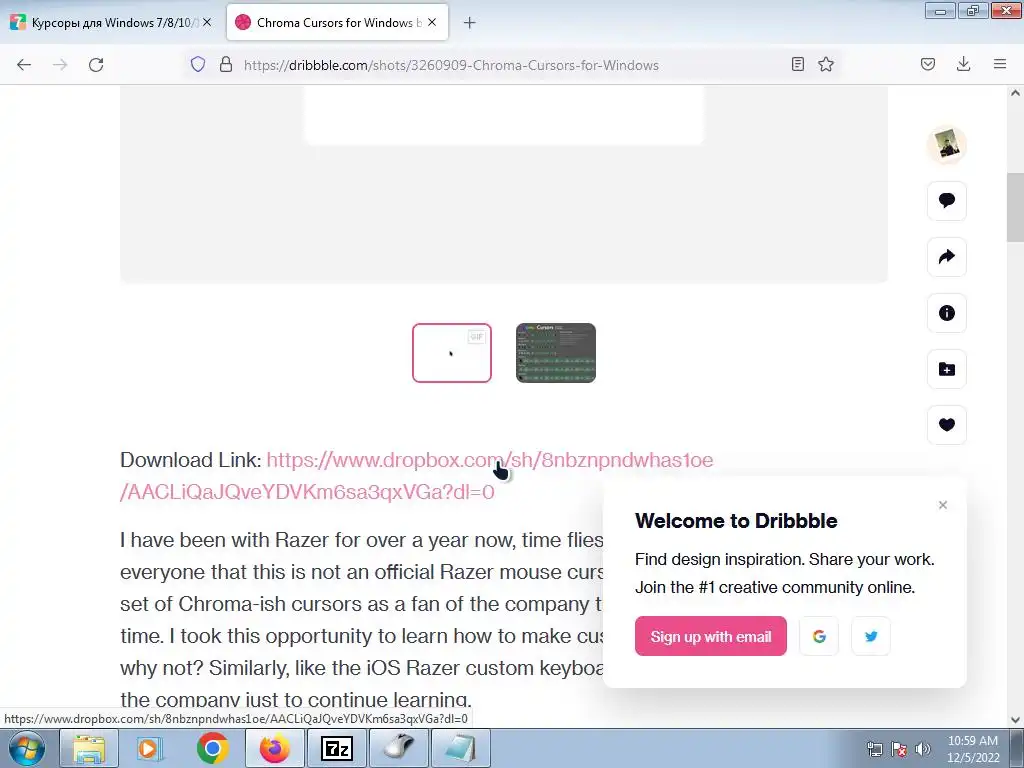Open the notepad taskbar icon
This screenshot has width=1024, height=768.
pos(460,748)
